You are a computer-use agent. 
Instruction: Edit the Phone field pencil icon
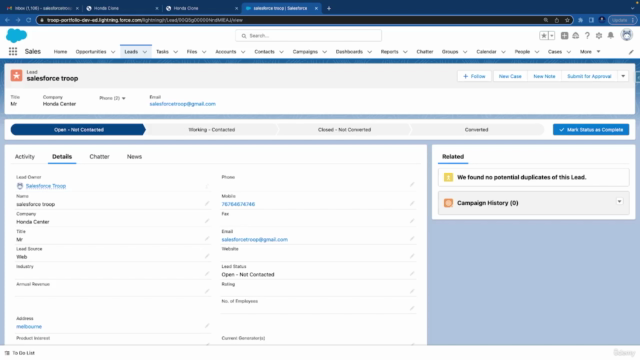click(412, 184)
